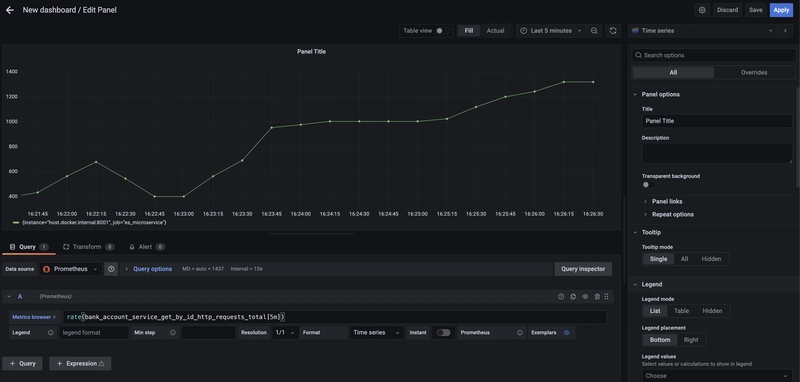
Task: Open the Last 5 minutes time picker
Action: [551, 31]
